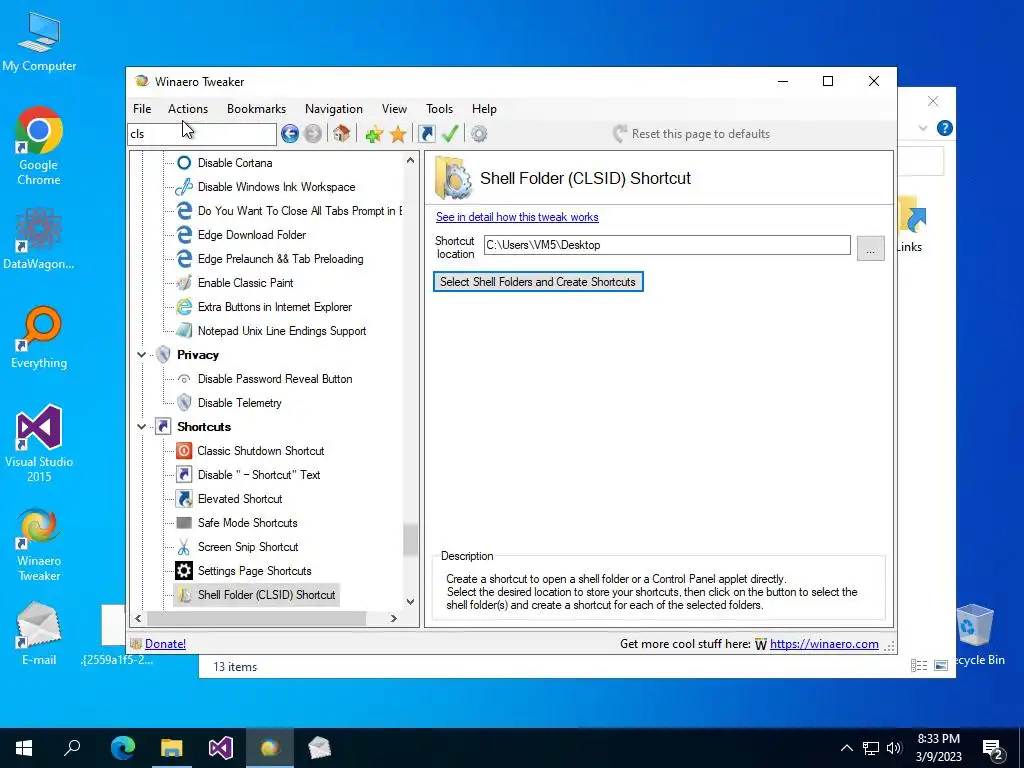1024x768 pixels.
Task: Open Microsoft Edge from the taskbar
Action: pos(122,747)
